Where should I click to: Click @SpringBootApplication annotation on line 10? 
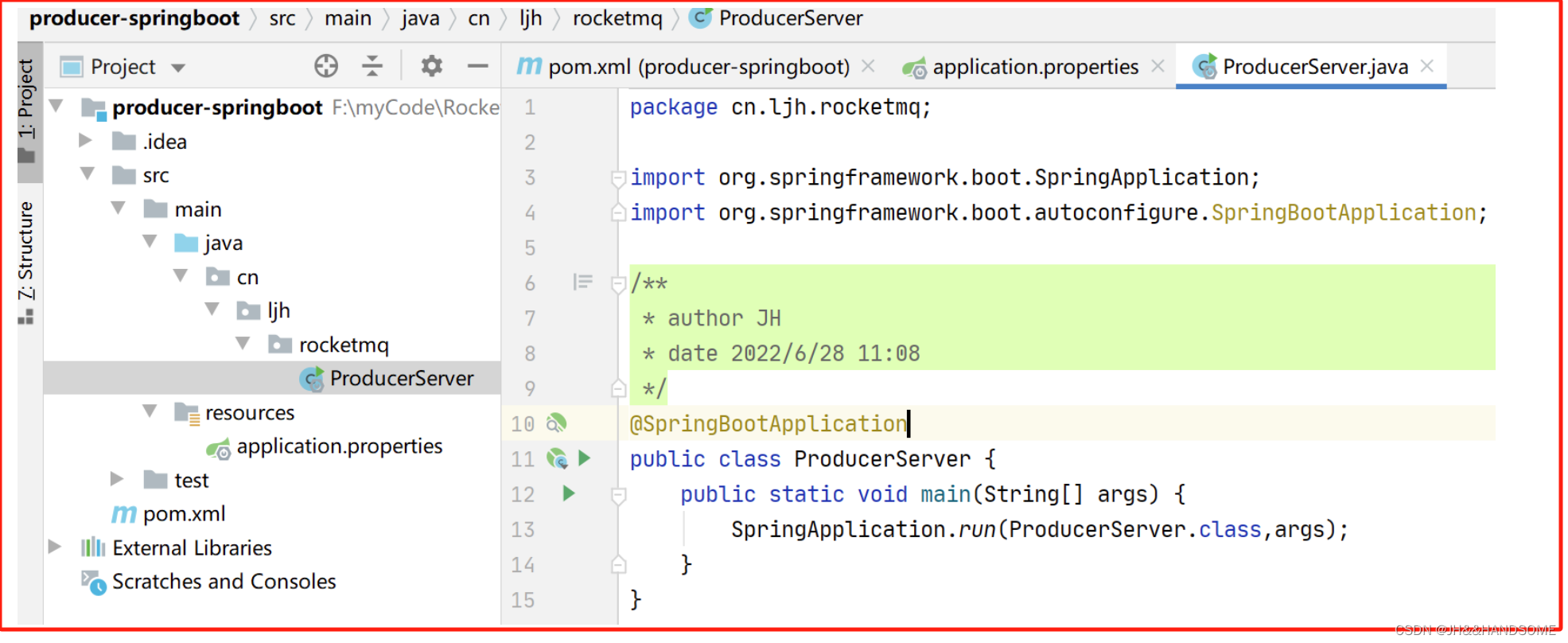pos(768,423)
